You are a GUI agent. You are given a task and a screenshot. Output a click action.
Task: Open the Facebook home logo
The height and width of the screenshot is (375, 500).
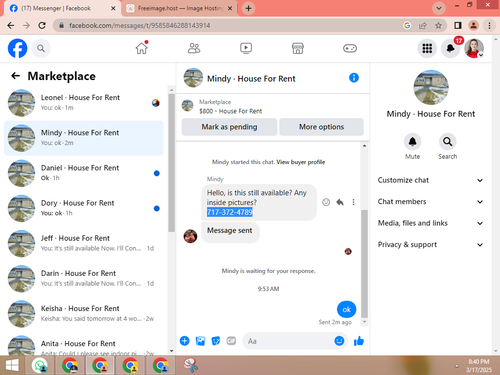(x=17, y=48)
